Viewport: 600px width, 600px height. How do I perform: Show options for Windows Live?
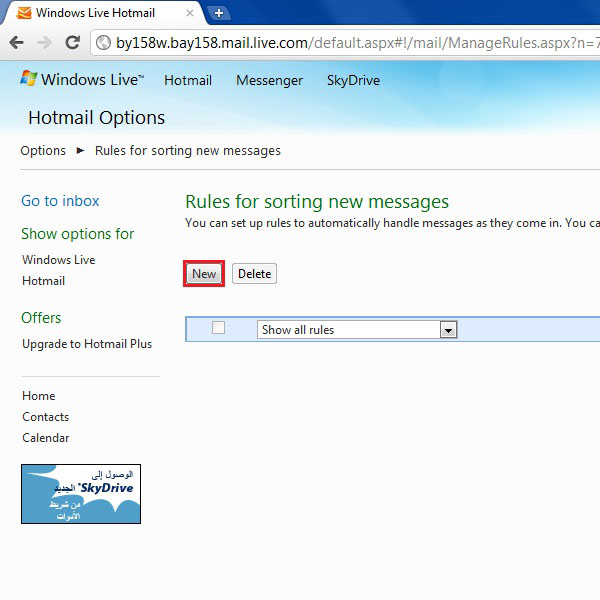click(x=59, y=260)
